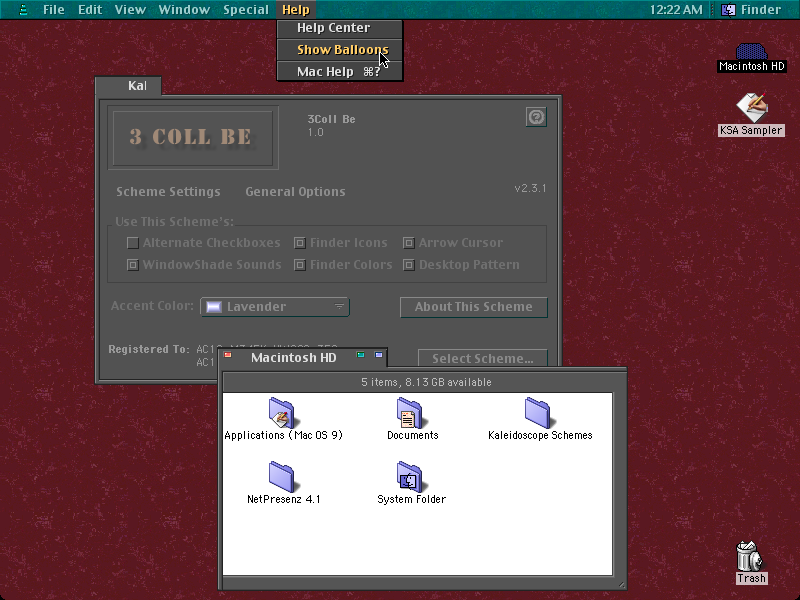Click the Kal window title tab
Image resolution: width=800 pixels, height=600 pixels.
(x=129, y=86)
